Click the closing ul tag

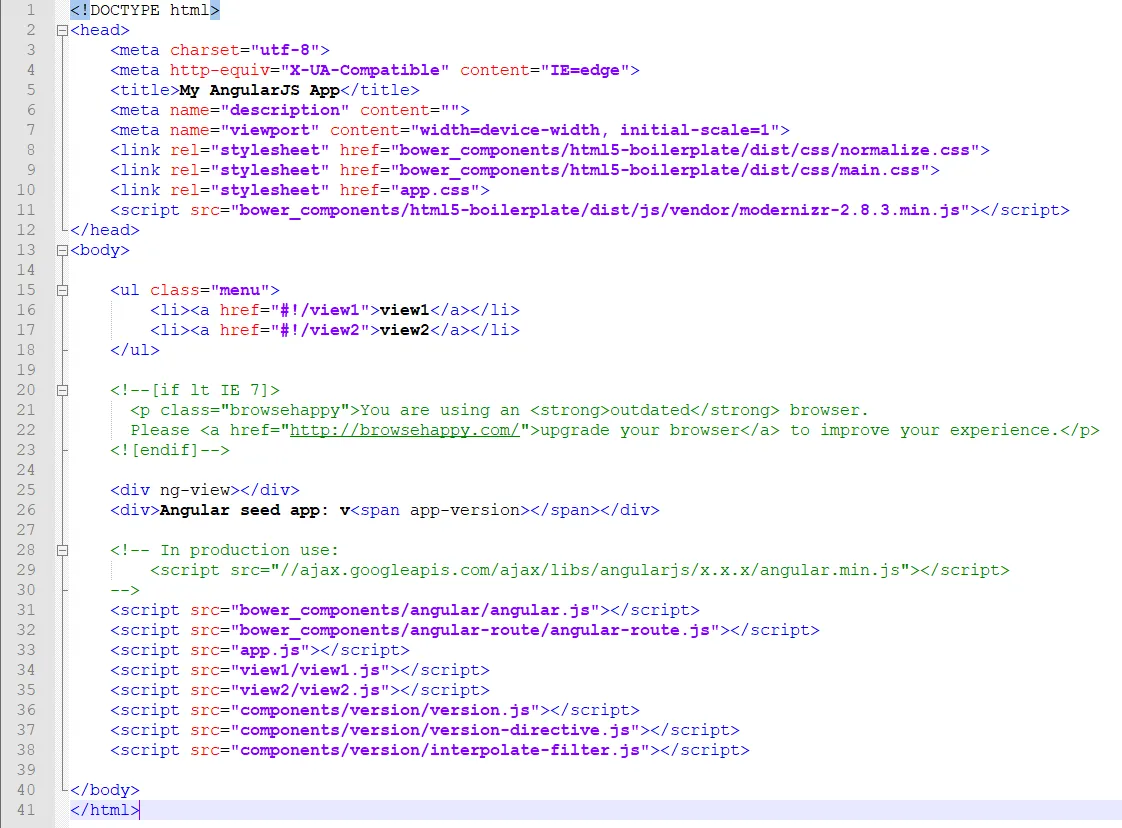click(135, 351)
